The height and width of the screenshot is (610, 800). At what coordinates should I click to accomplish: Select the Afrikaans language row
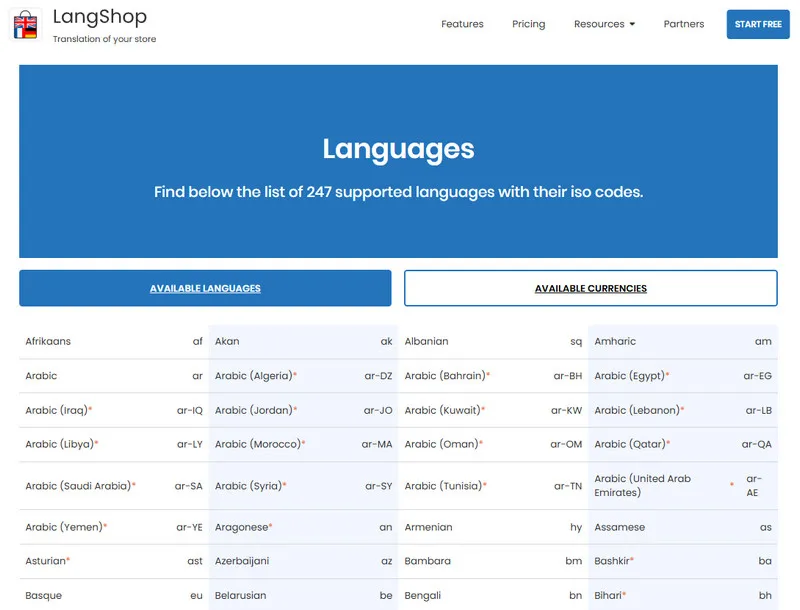[114, 341]
